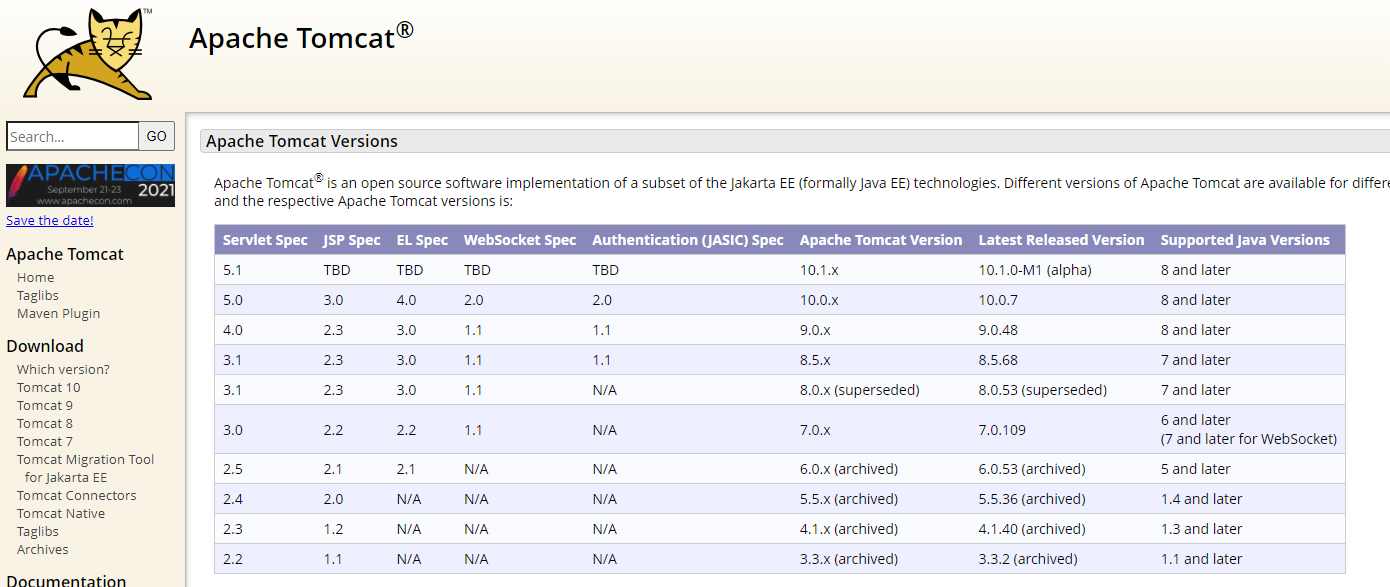Screen dimensions: 1390x587
Task: Click the GO search button
Action: (x=157, y=136)
